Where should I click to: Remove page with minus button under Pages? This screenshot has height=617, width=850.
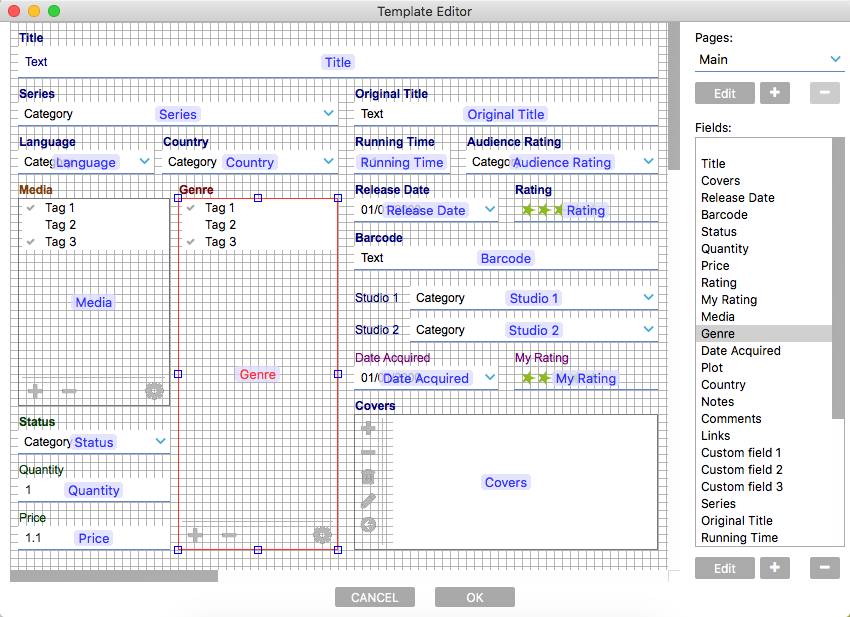[825, 93]
